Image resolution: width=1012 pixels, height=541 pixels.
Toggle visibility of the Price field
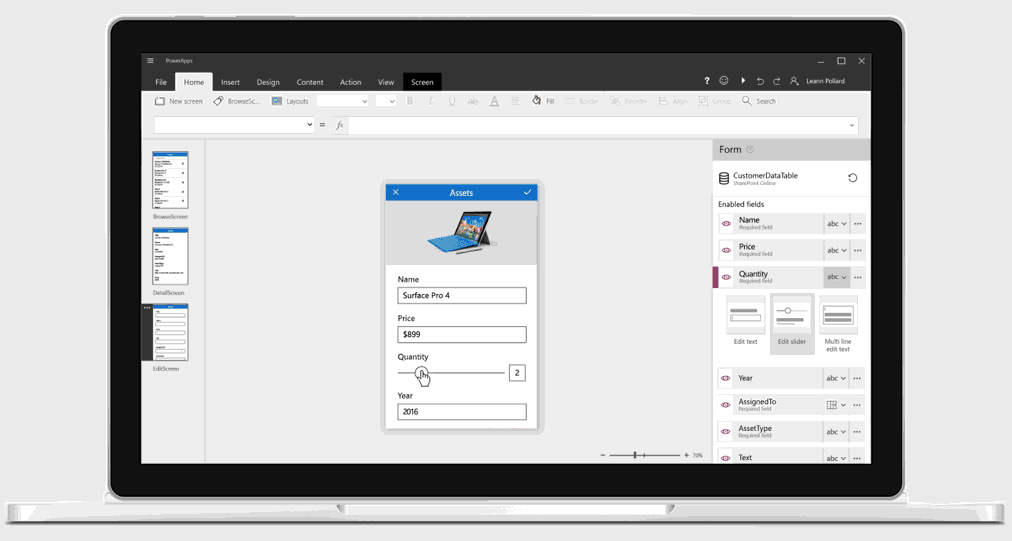726,250
